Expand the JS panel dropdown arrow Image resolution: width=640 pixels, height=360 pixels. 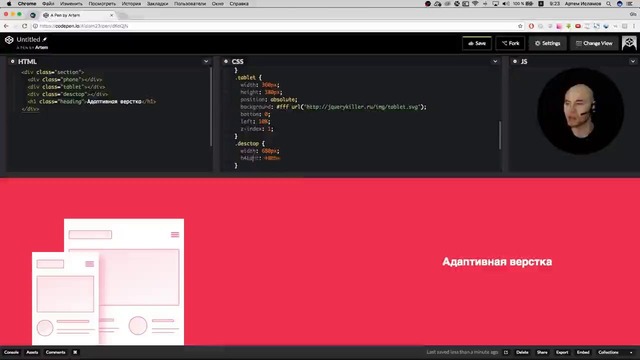(633, 61)
